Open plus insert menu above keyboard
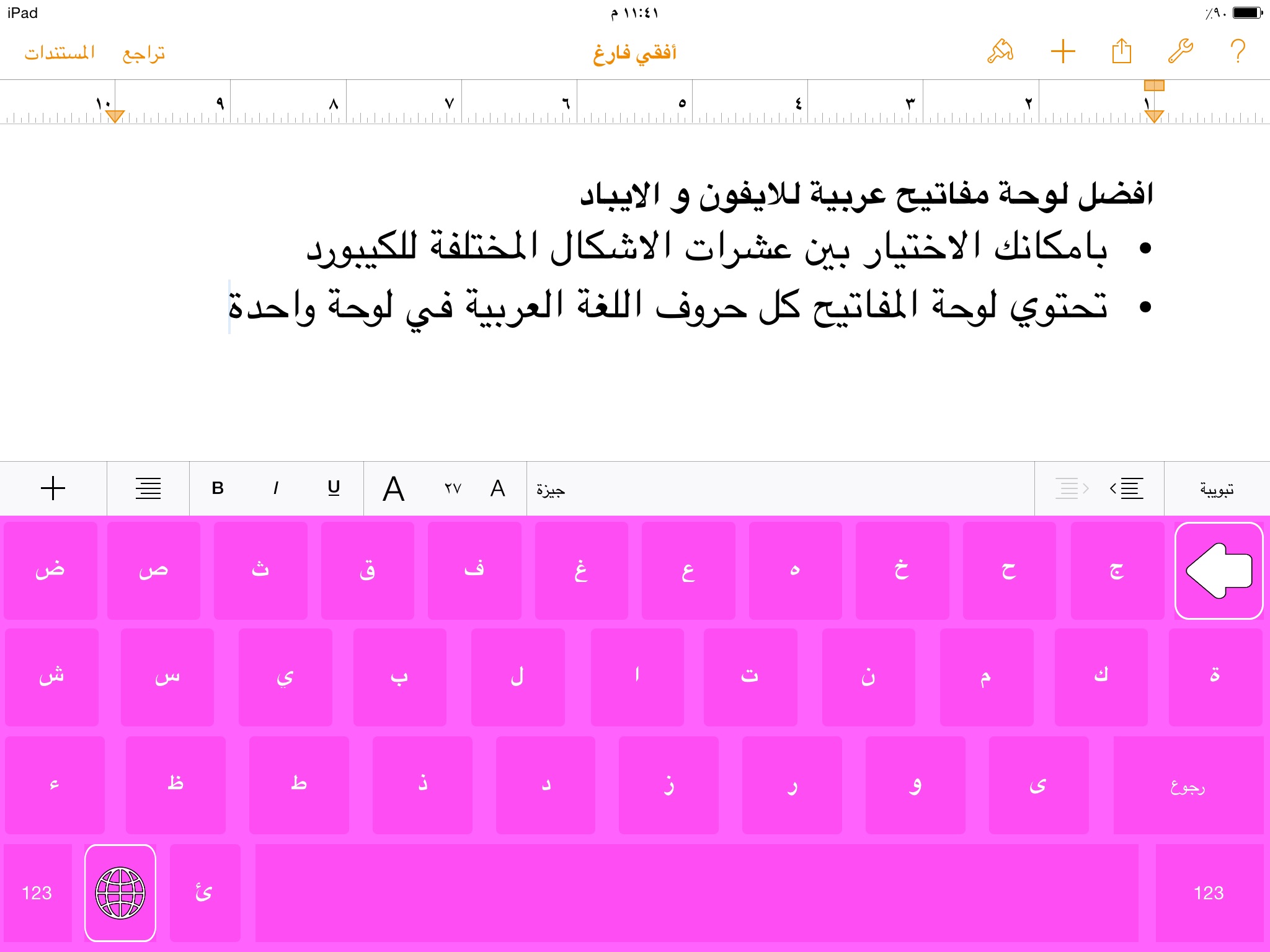Screen dimensions: 1270x952 [53, 488]
